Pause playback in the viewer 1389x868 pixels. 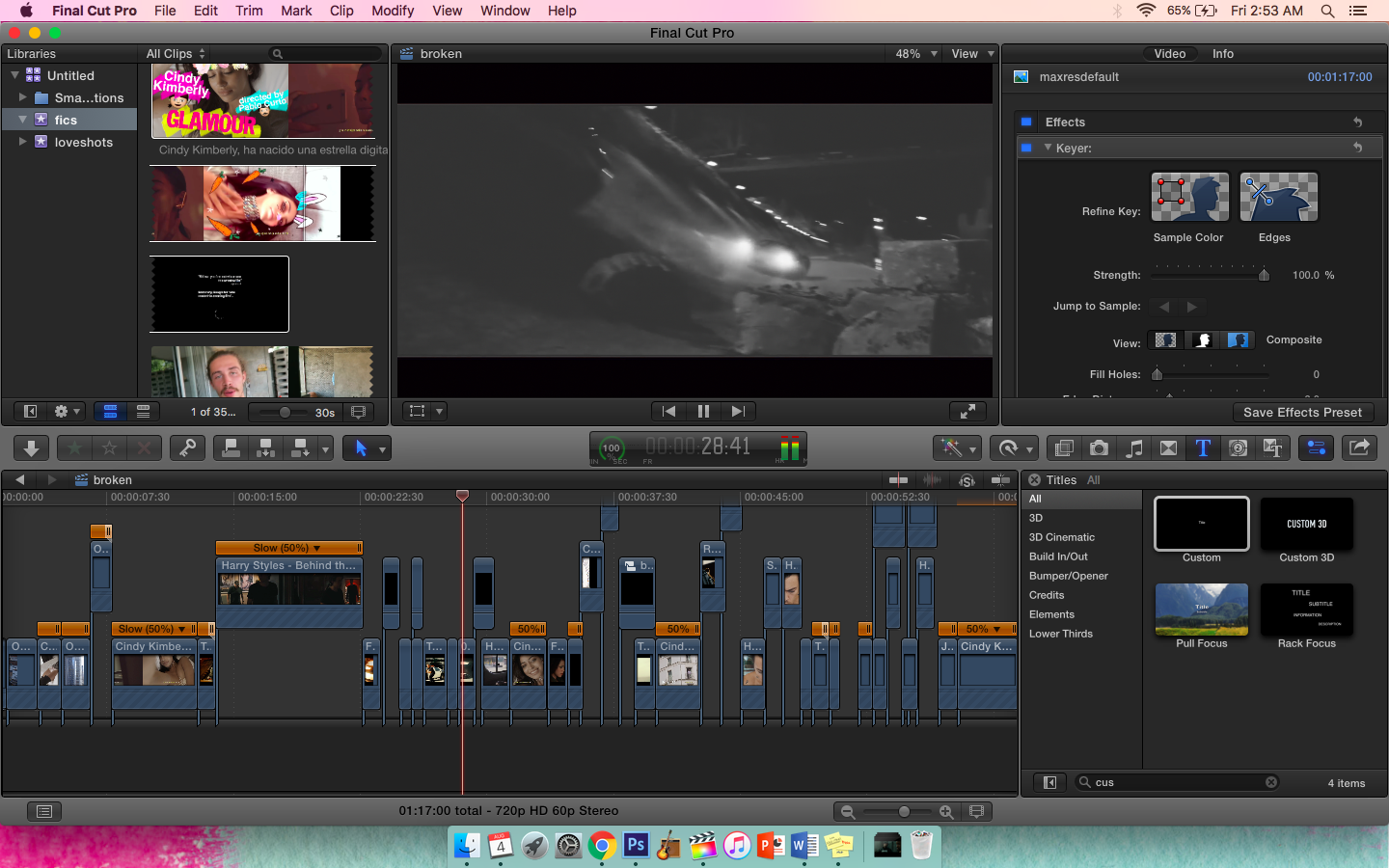point(703,412)
